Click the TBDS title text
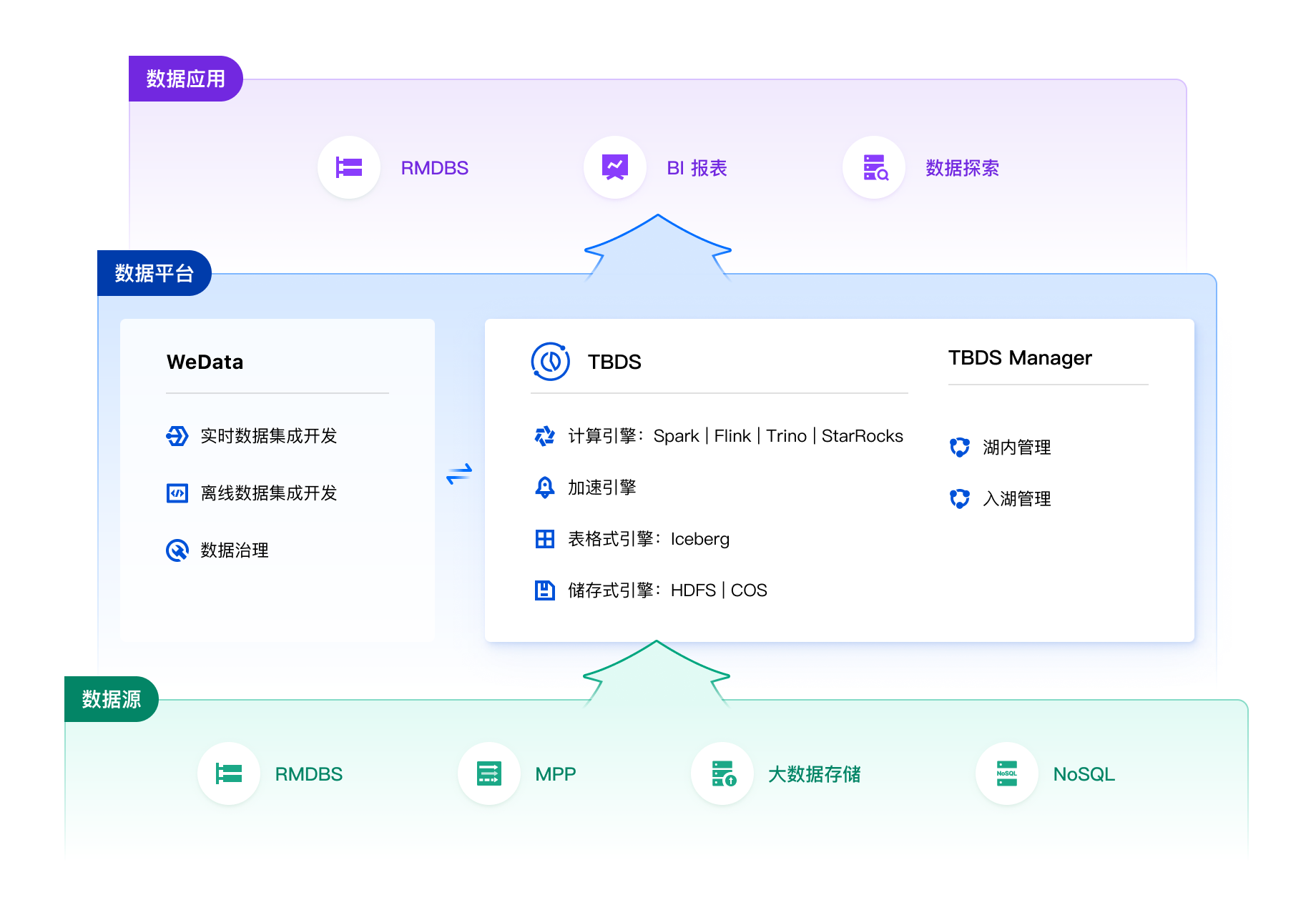1316x915 pixels. pos(614,362)
